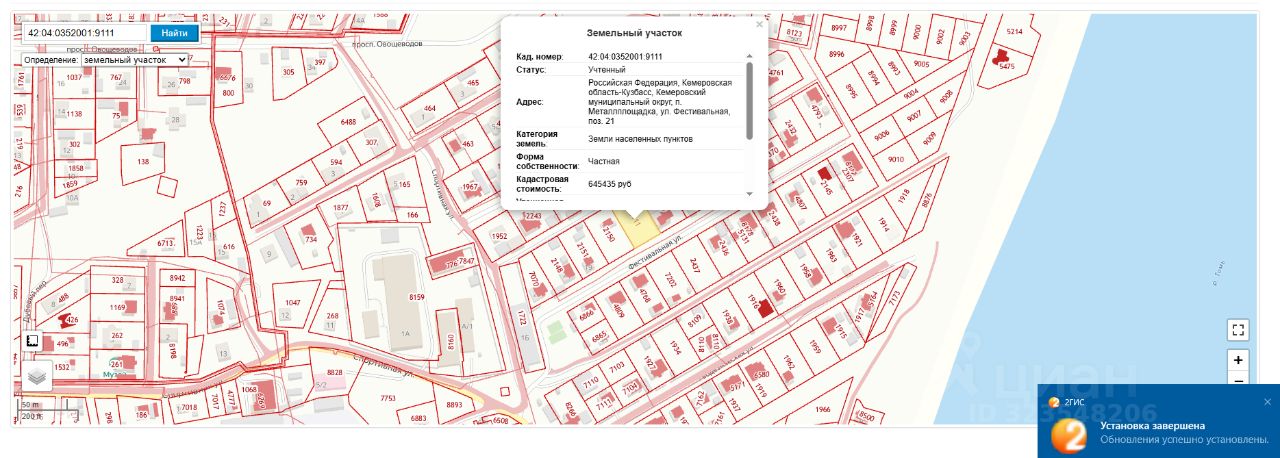Click the Найти search button
Screen dimensions: 1280x458
click(174, 33)
